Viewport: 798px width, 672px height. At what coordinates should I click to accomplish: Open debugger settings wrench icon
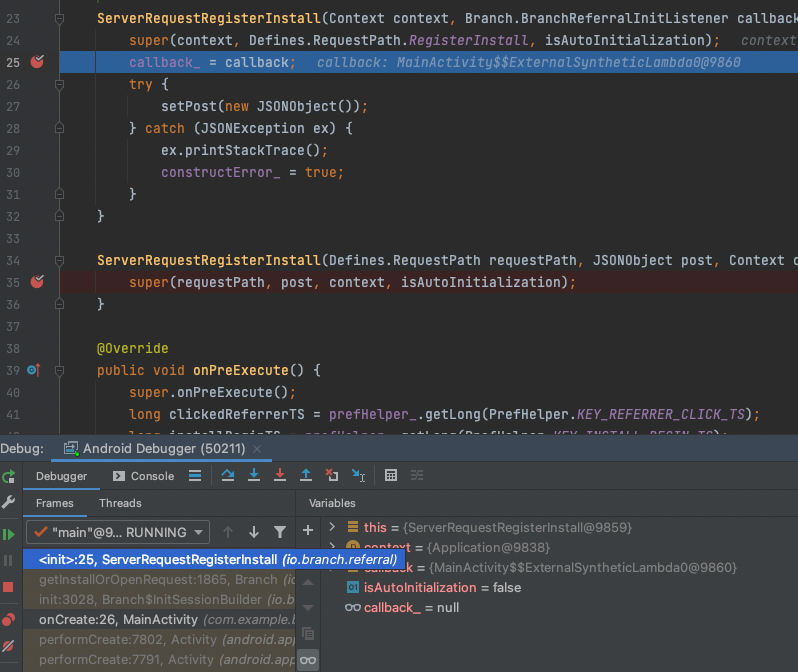[x=9, y=502]
